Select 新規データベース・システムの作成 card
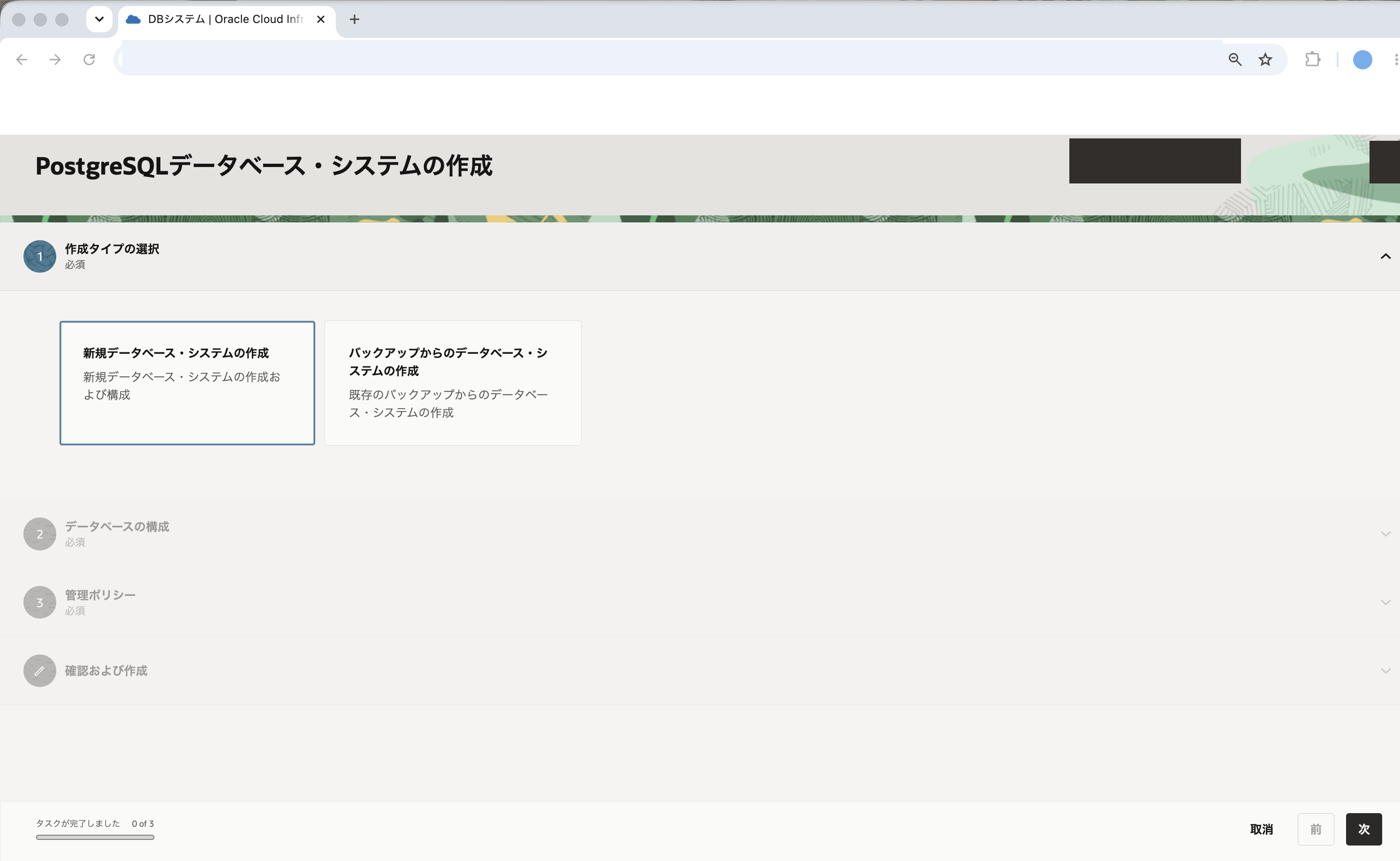Viewport: 1400px width, 861px height. 187,383
